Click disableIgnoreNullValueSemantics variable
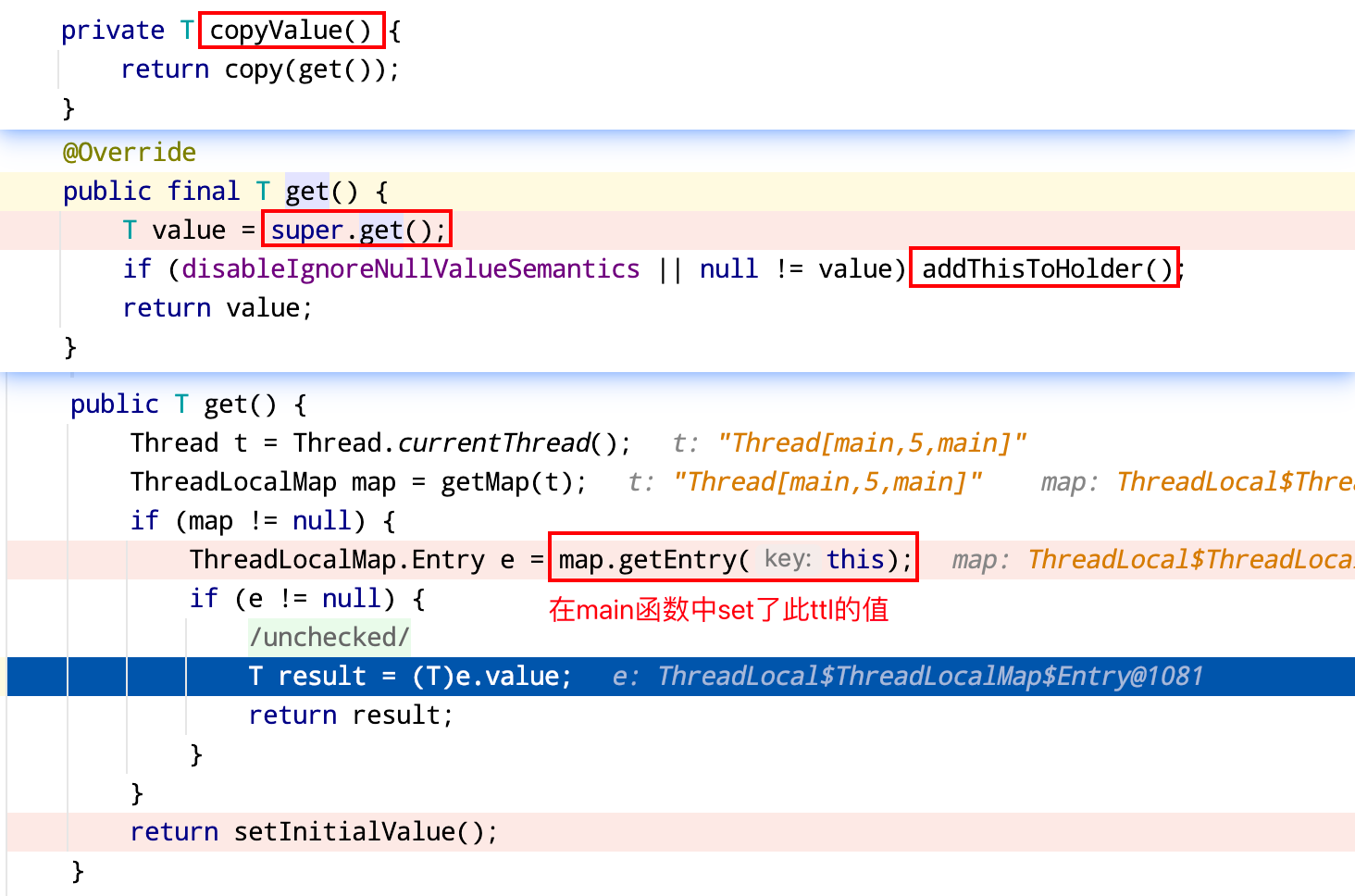 [x=411, y=269]
